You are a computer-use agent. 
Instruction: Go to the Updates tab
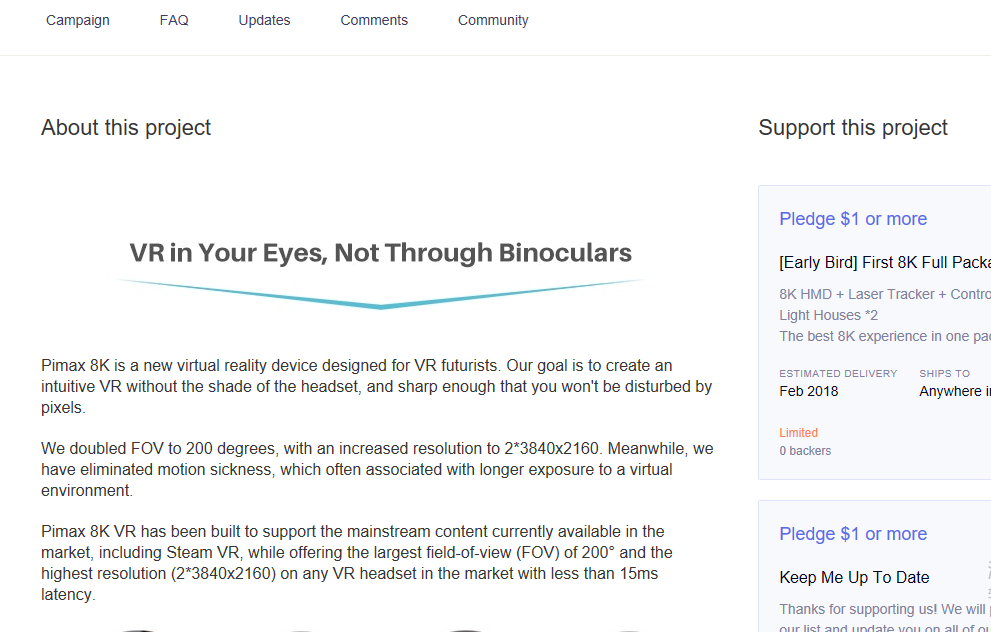coord(264,20)
